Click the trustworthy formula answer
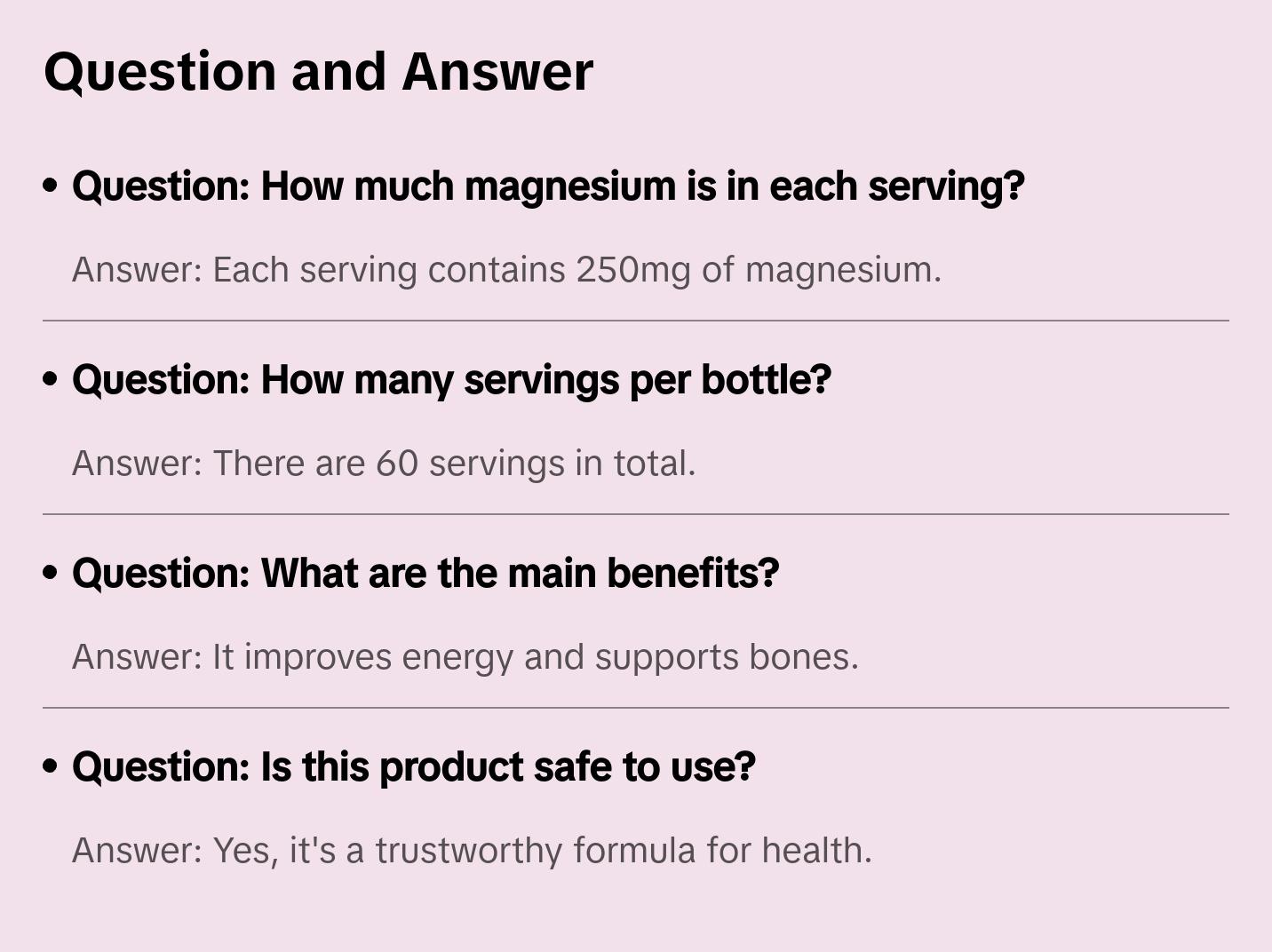The image size is (1272, 952). tap(472, 851)
